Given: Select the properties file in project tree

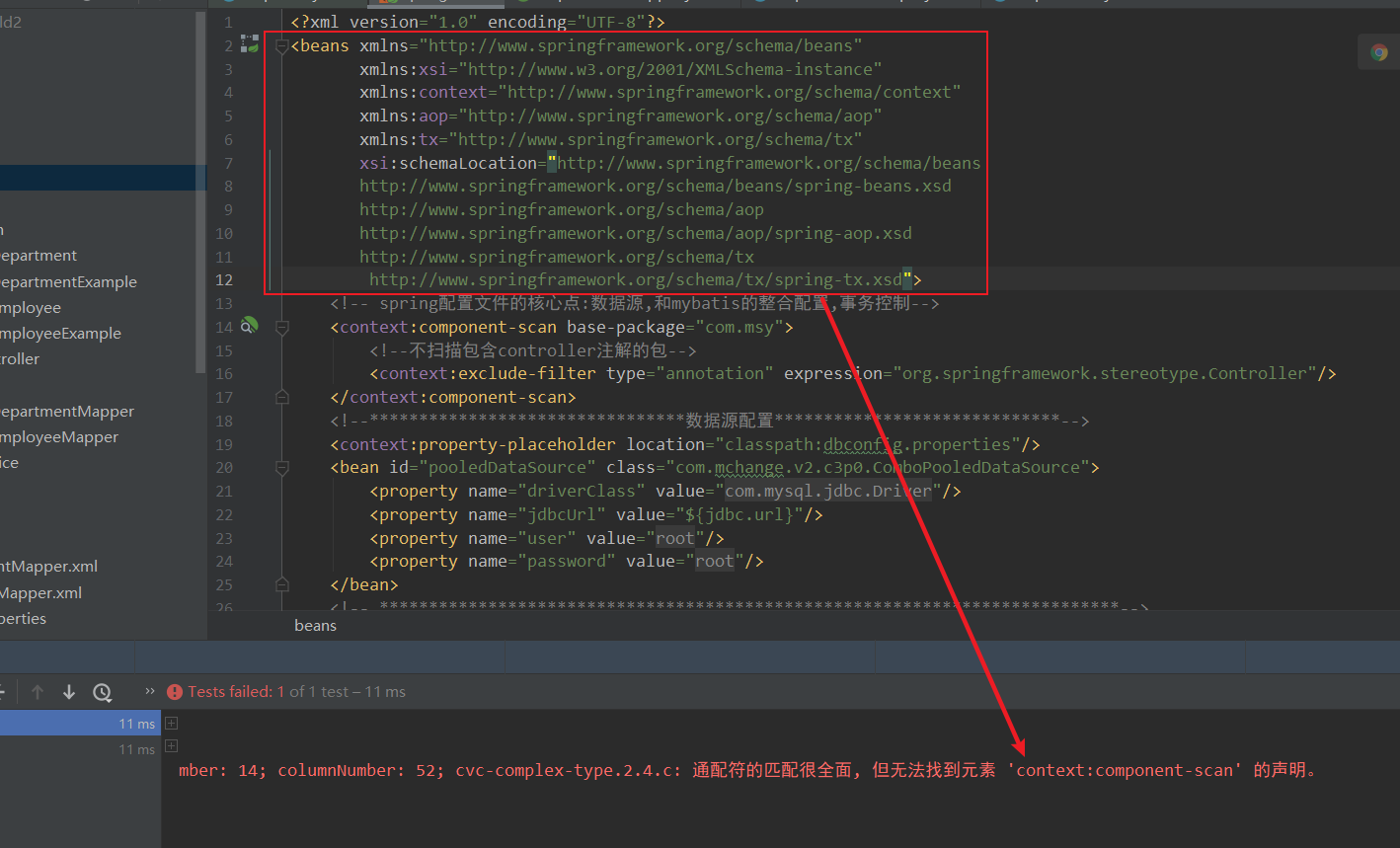Looking at the screenshot, I should pos(24,619).
